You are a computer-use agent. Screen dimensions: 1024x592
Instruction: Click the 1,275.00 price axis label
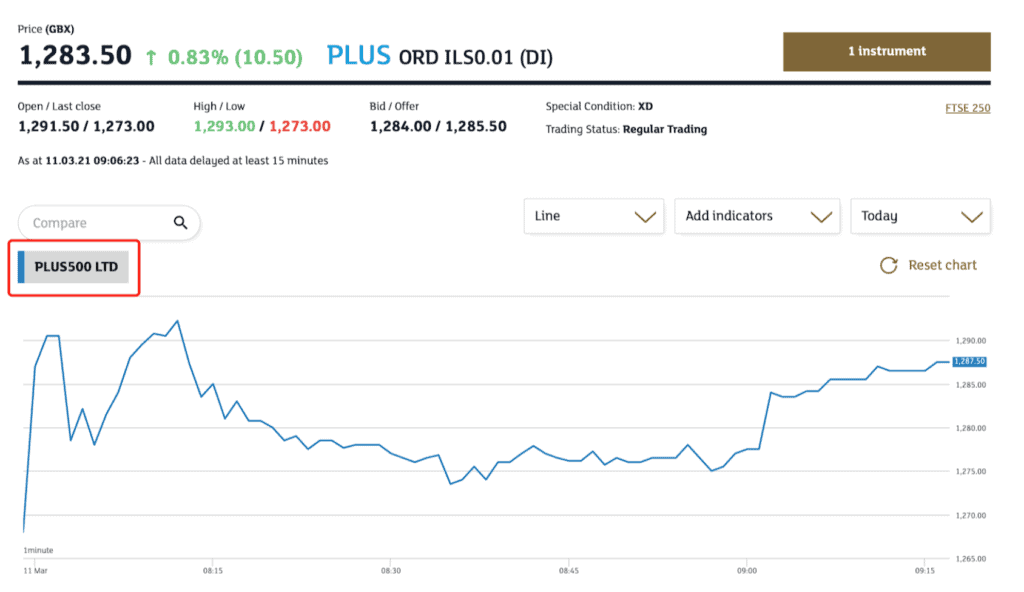[970, 471]
